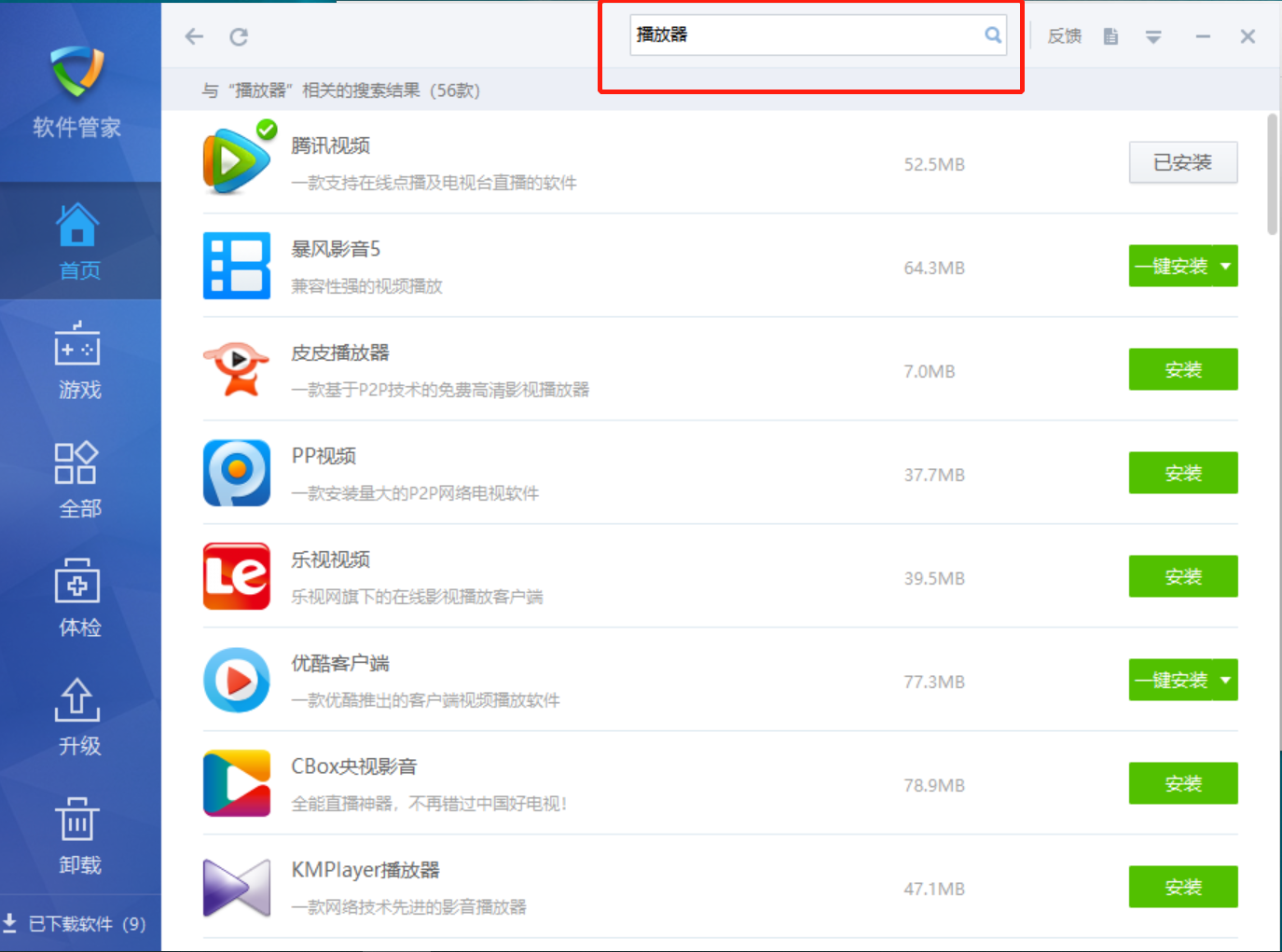The image size is (1282, 952).
Task: Click the PP视频 app icon
Action: pyautogui.click(x=237, y=473)
